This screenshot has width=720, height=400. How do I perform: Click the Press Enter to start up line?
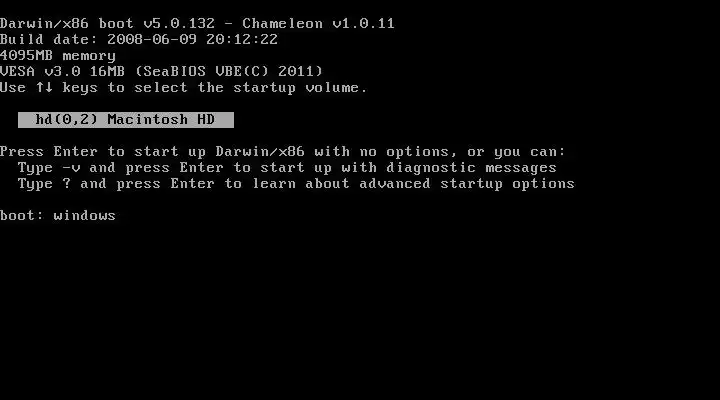[283, 152]
